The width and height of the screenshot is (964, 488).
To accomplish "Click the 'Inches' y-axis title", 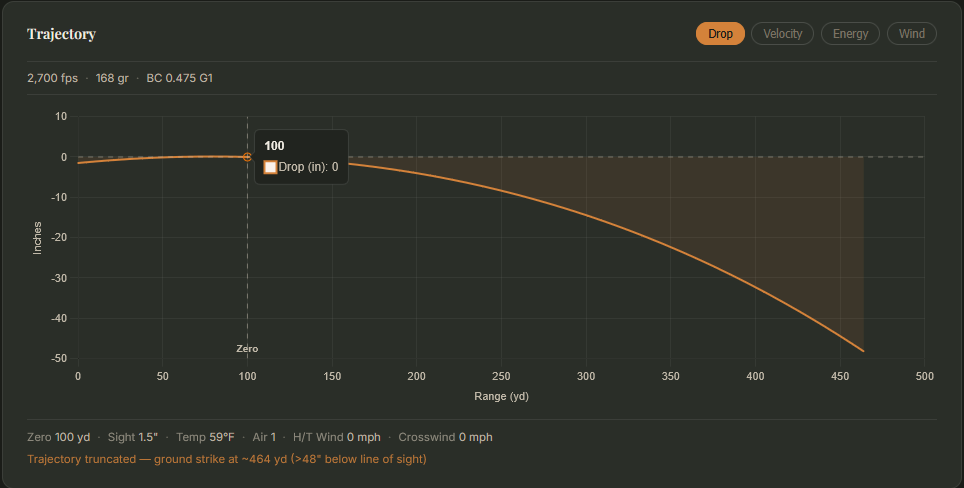I will coord(38,238).
